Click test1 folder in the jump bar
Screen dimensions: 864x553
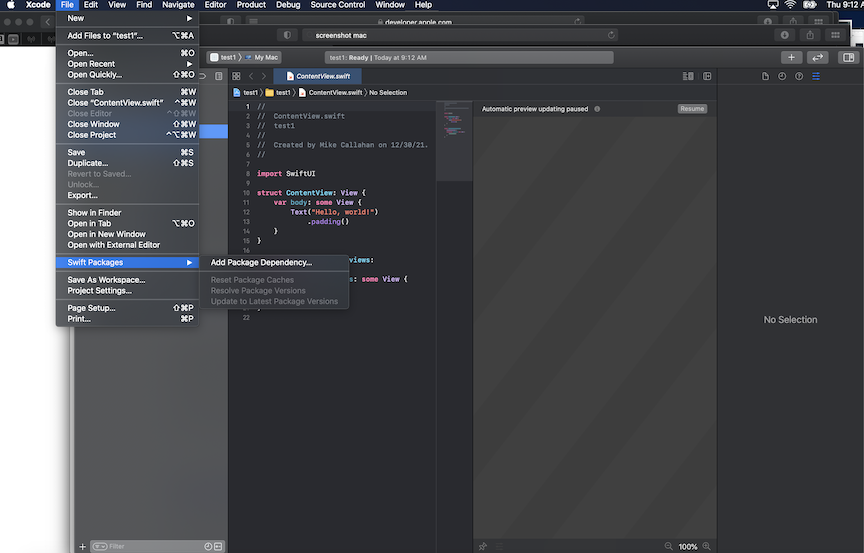pos(278,93)
